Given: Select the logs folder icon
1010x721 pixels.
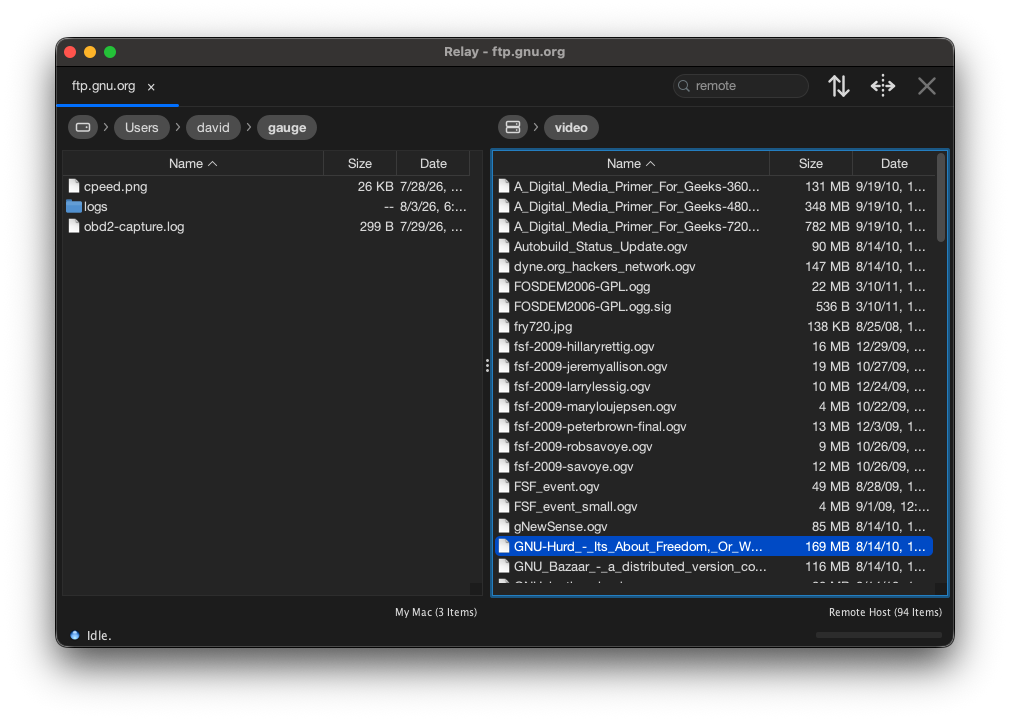Looking at the screenshot, I should 74,206.
